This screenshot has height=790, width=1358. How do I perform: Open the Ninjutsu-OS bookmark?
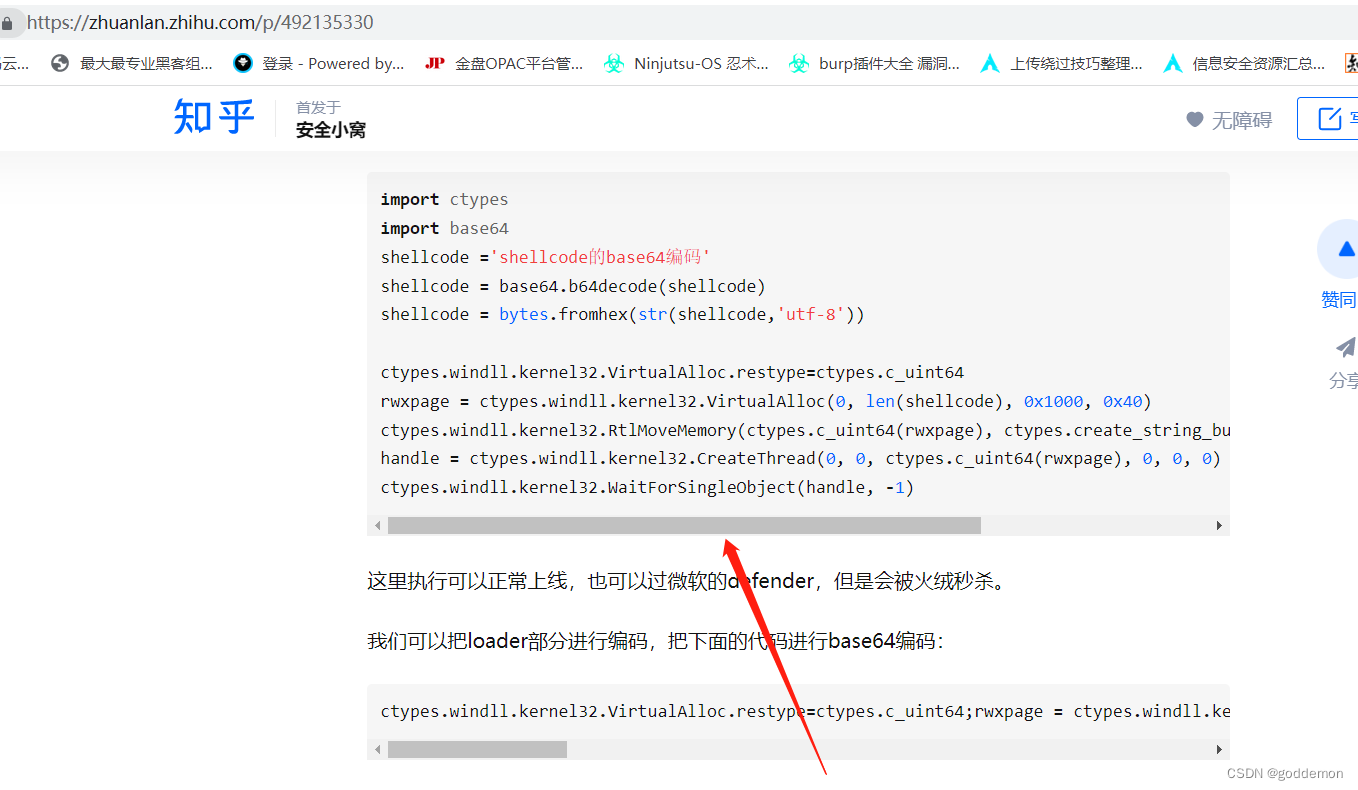[687, 63]
